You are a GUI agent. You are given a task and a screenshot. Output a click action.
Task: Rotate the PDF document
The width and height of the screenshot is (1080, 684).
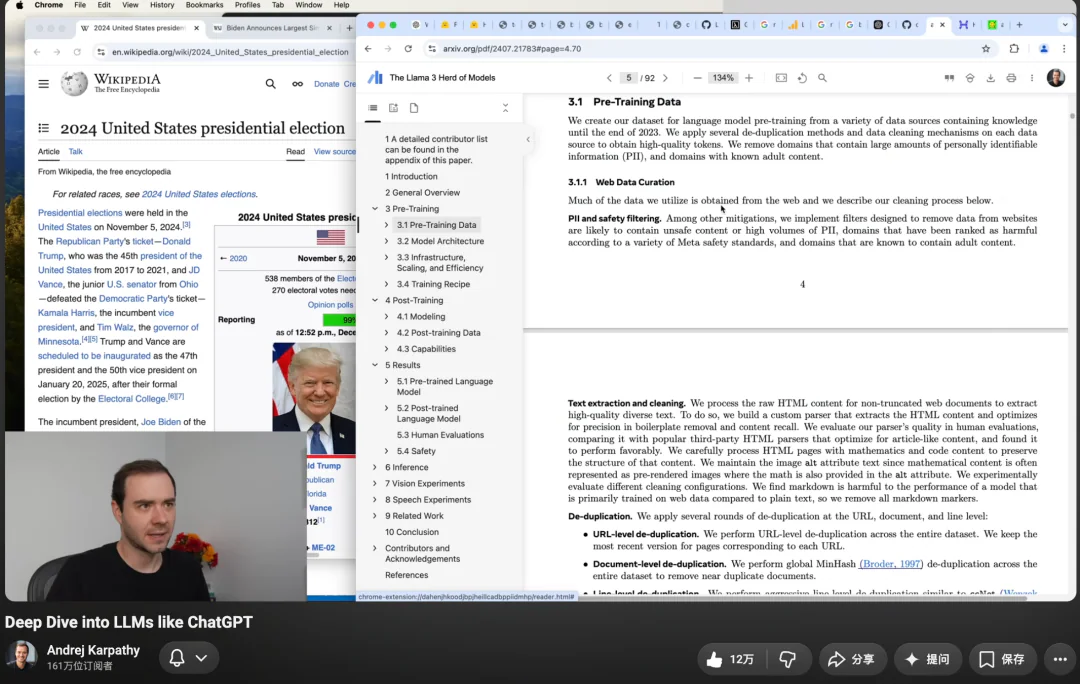click(x=802, y=78)
